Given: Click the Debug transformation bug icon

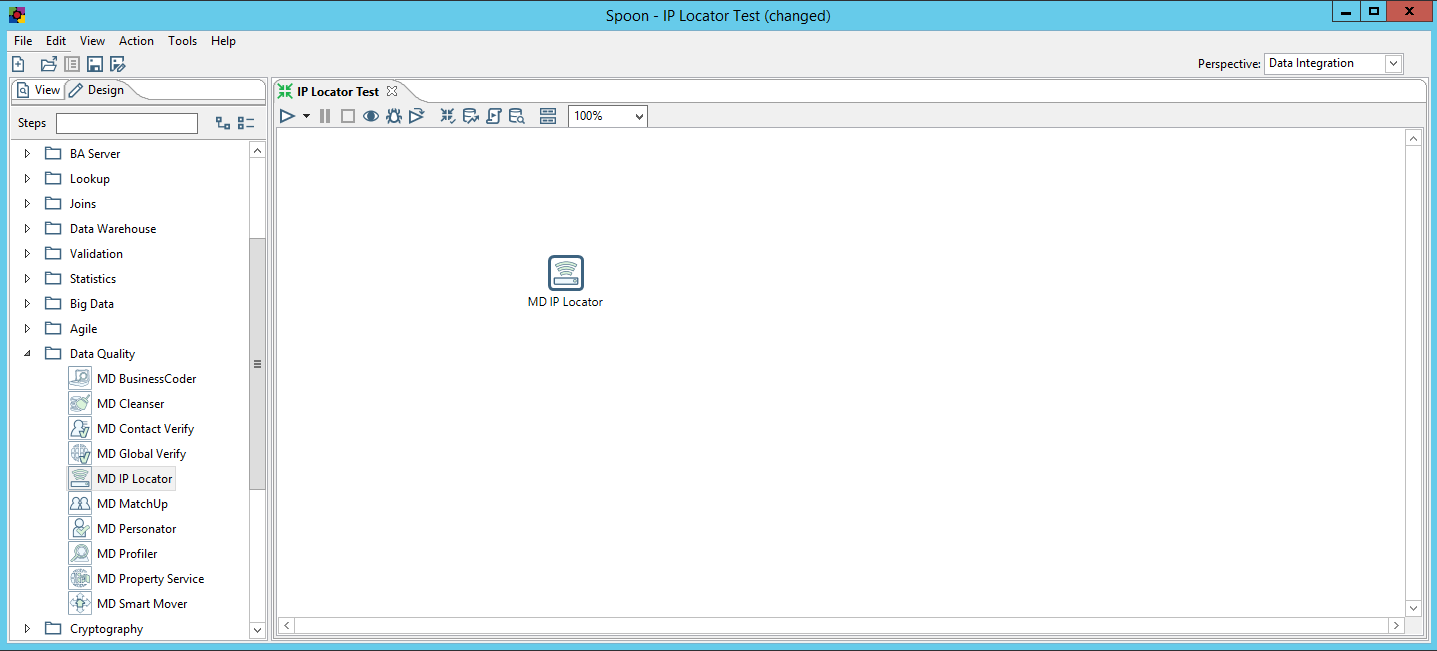Looking at the screenshot, I should pos(394,116).
